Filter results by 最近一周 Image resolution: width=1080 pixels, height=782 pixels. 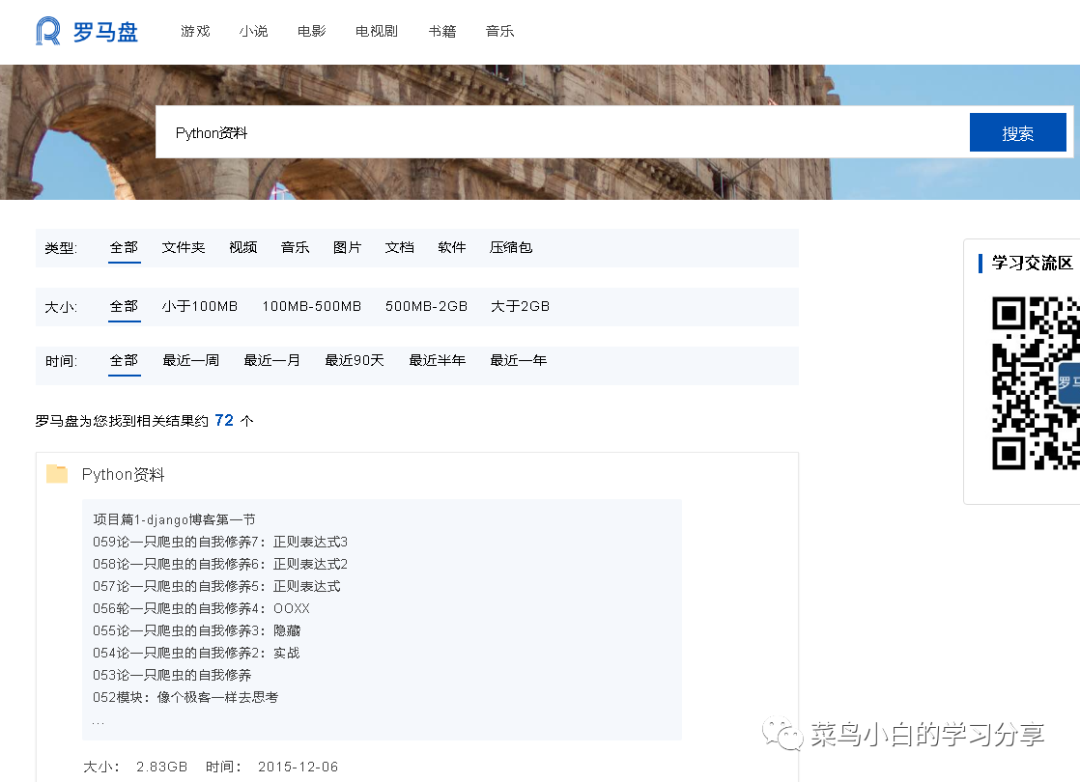click(191, 360)
